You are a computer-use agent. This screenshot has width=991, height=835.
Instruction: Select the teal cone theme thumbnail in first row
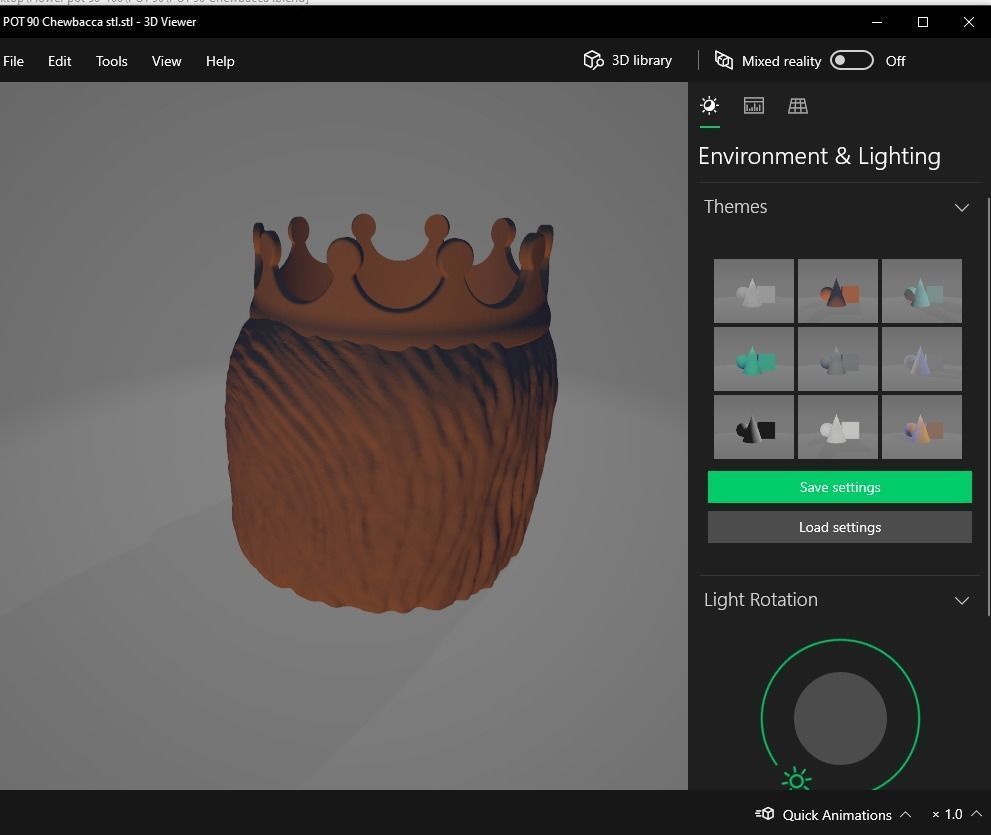pyautogui.click(x=921, y=291)
